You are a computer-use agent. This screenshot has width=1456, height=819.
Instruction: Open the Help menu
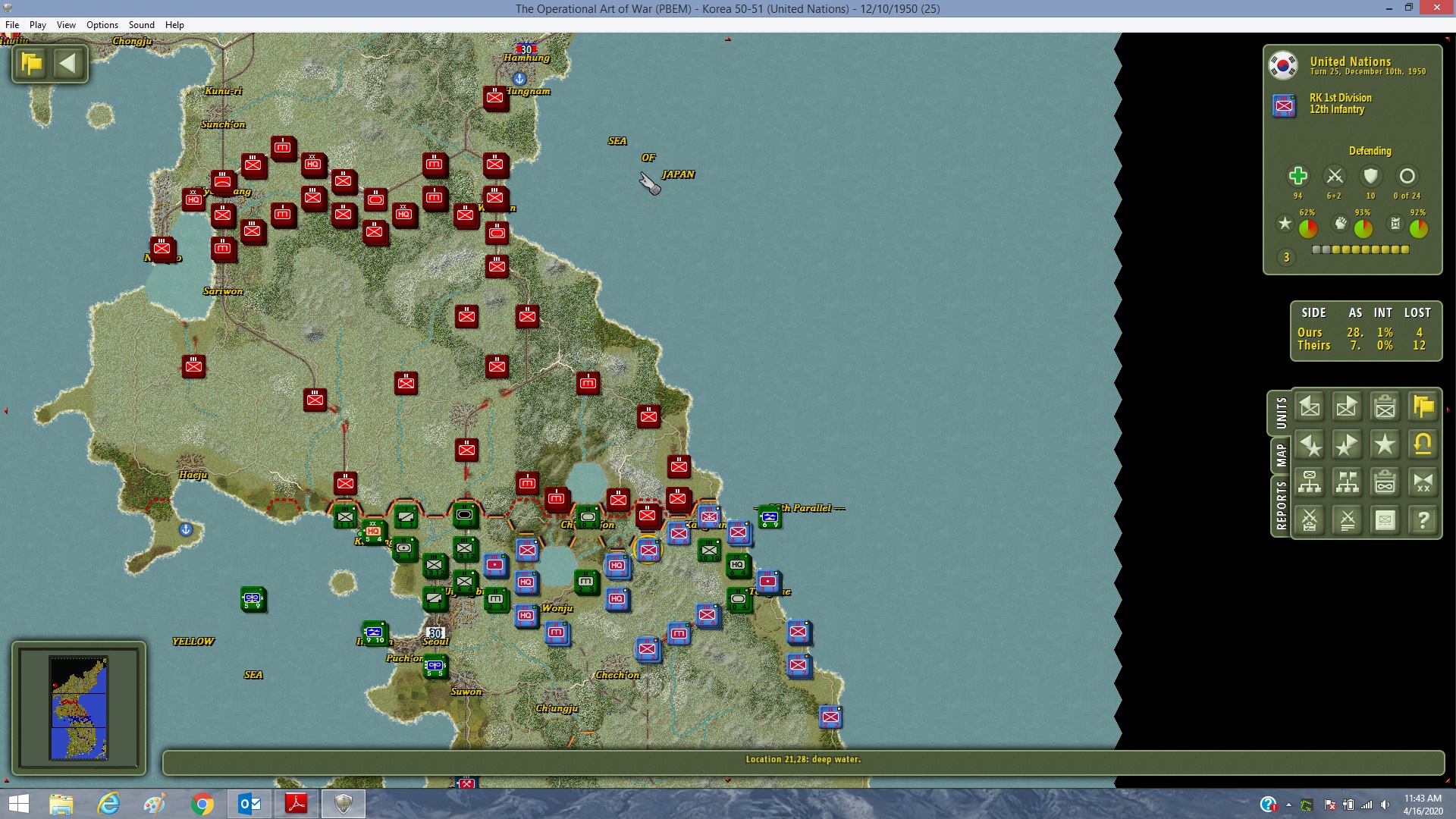click(174, 25)
